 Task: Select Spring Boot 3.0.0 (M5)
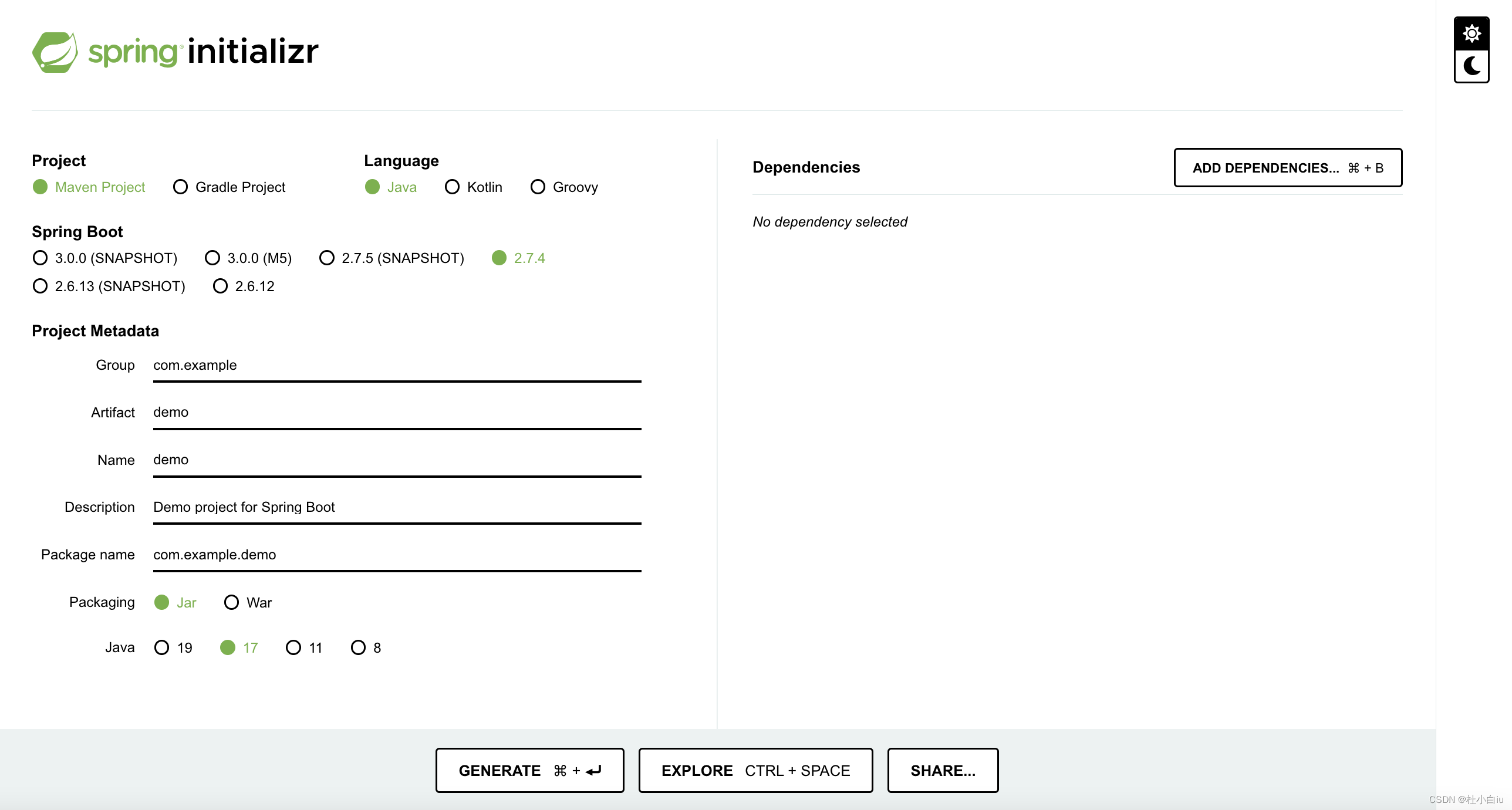248,258
